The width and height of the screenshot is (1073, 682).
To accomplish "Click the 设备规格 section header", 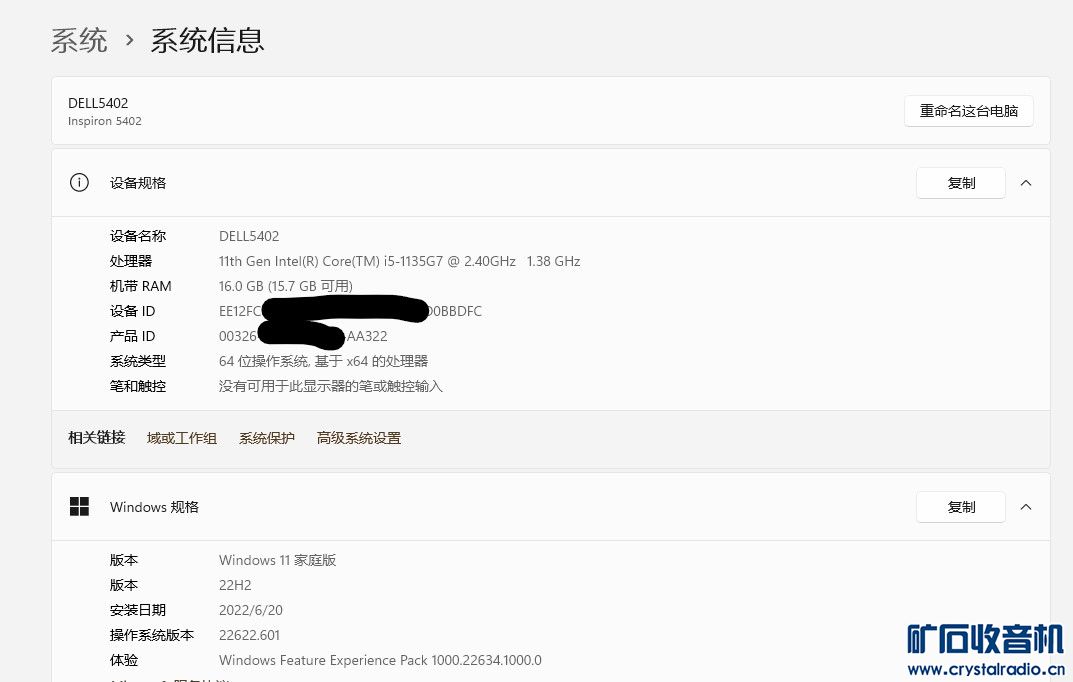I will click(138, 183).
